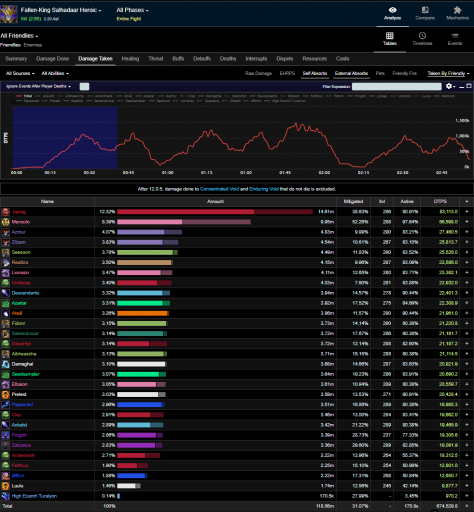Click Azadar's green damage amount bar
Viewport: 474px width, 512px height.
143,303
